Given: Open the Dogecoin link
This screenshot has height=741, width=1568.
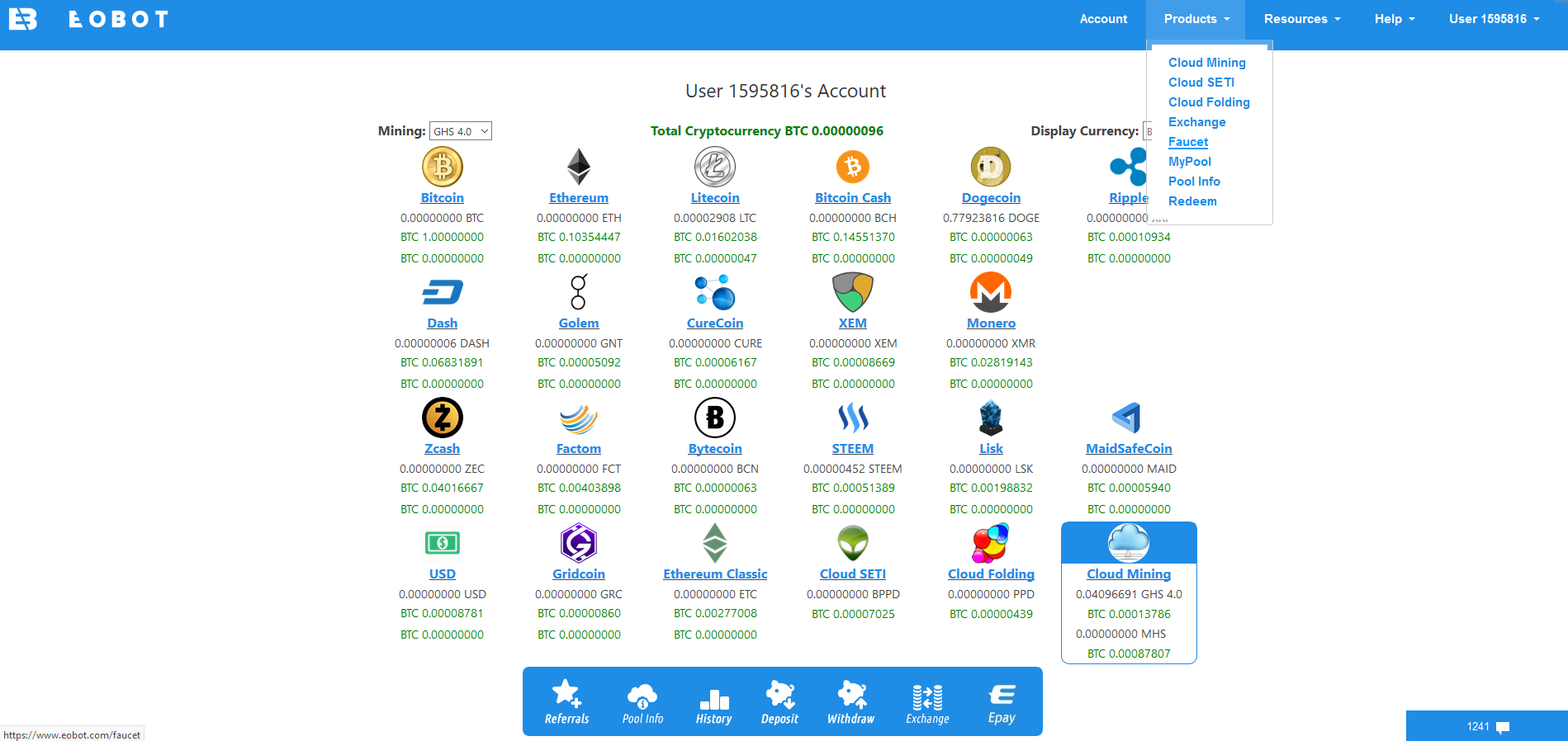Looking at the screenshot, I should (x=991, y=198).
